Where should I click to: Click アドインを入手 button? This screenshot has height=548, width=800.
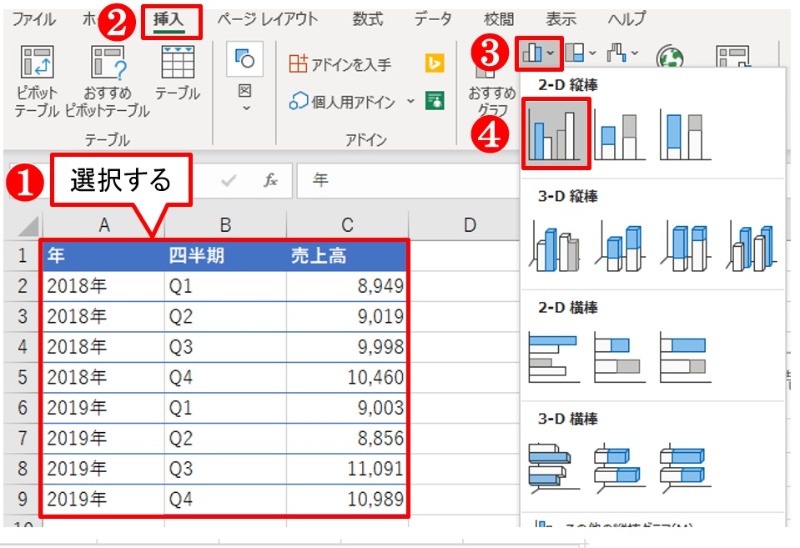340,64
